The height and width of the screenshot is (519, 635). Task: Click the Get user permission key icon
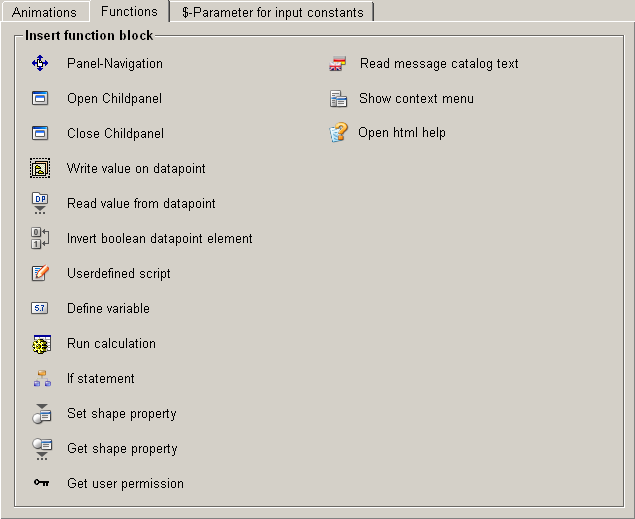(41, 483)
